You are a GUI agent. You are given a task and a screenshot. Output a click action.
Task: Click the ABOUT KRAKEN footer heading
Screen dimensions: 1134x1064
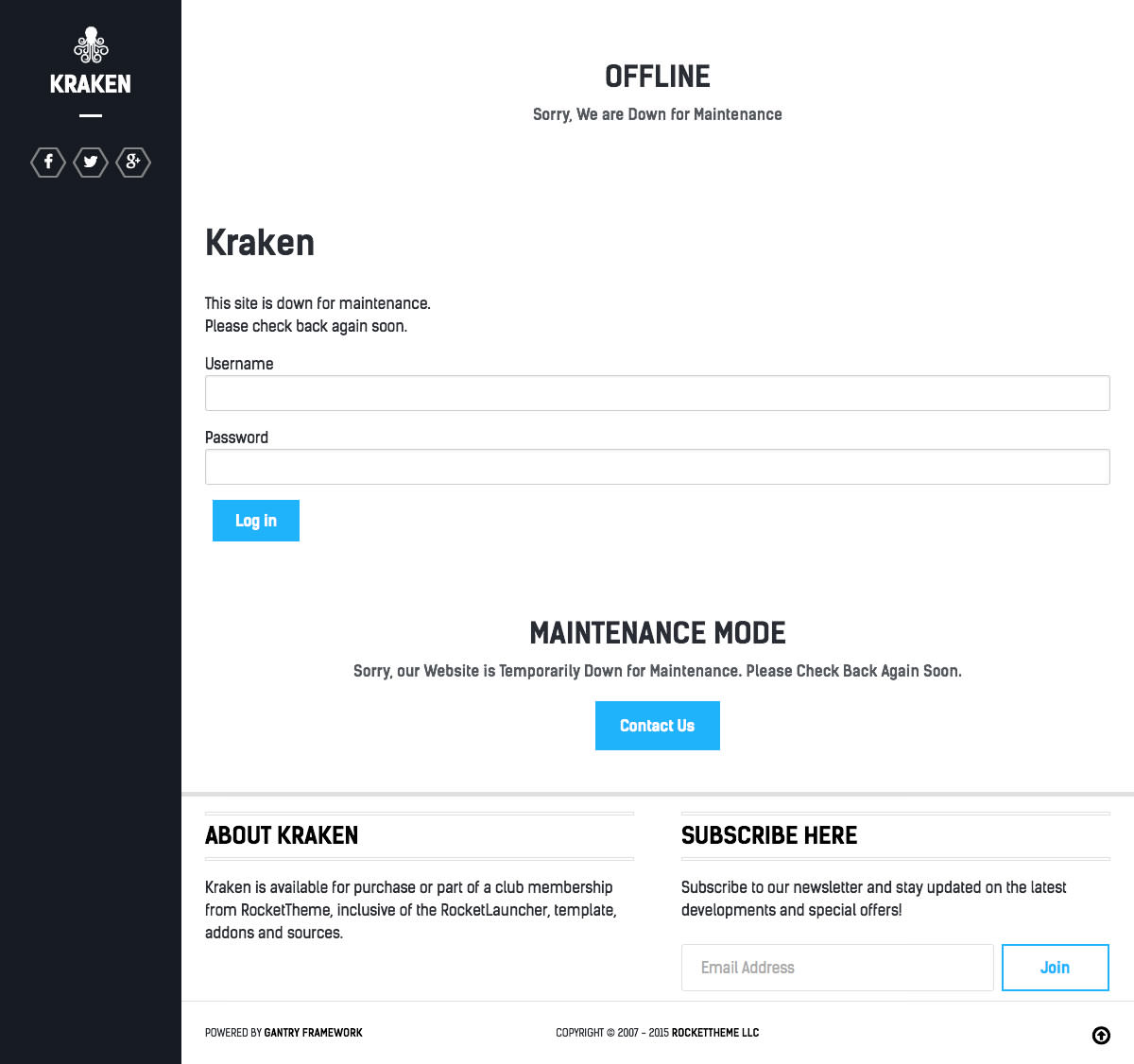(x=282, y=836)
